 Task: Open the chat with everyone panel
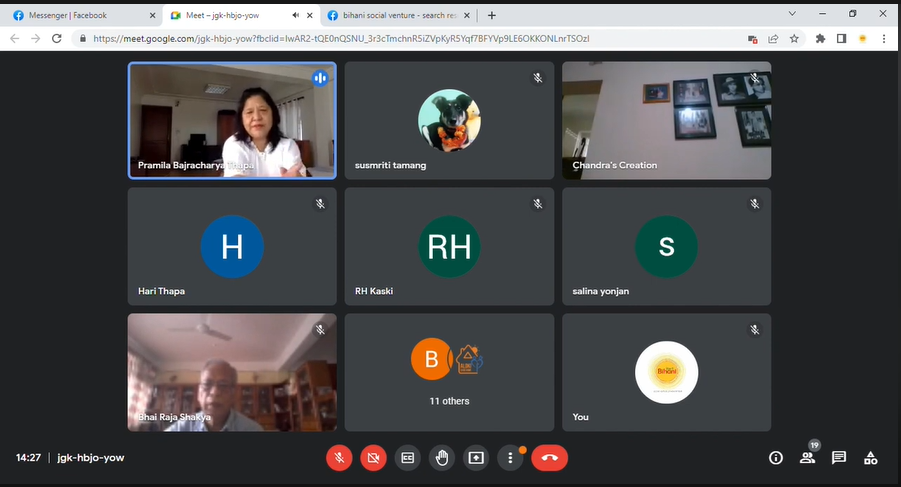coord(839,458)
